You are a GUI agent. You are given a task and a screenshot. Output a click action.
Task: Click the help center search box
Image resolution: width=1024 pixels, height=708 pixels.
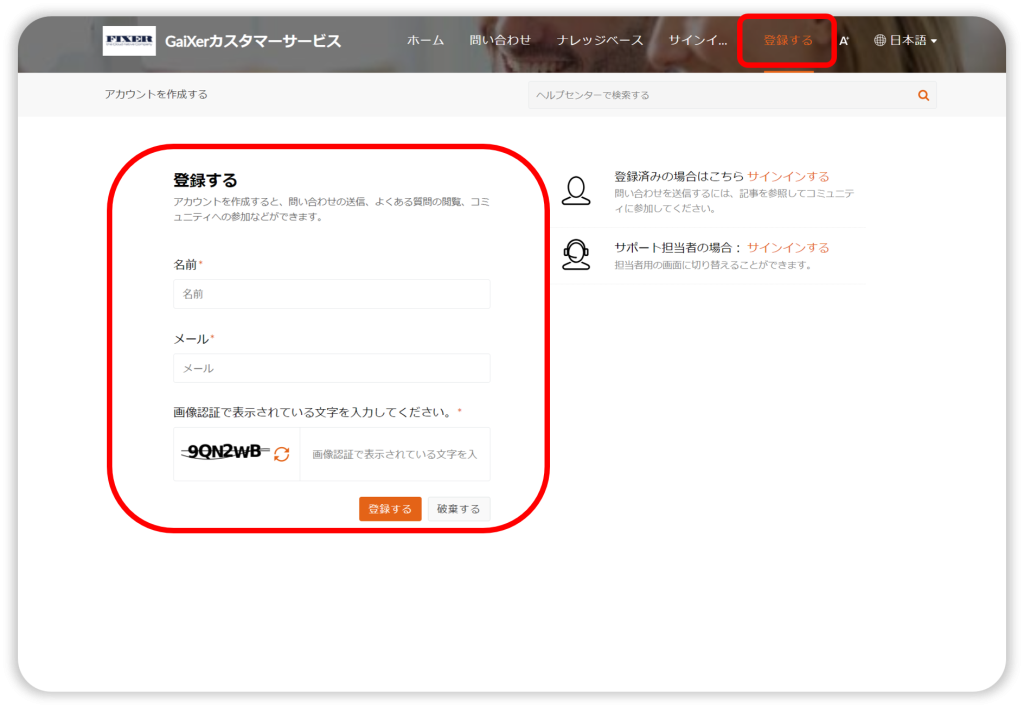coord(720,95)
